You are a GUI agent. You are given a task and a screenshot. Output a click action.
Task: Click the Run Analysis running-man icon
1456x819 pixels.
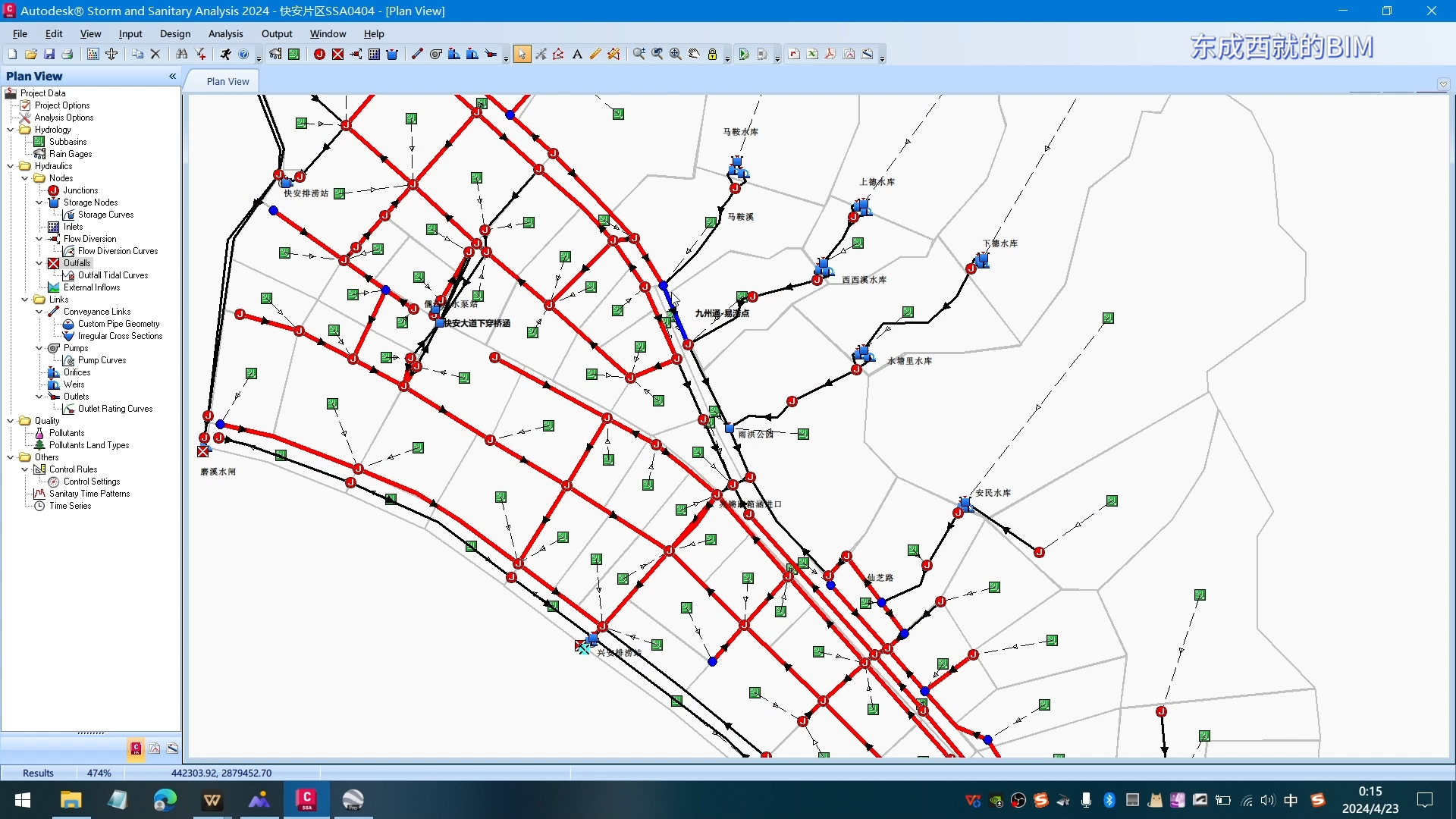click(x=225, y=54)
